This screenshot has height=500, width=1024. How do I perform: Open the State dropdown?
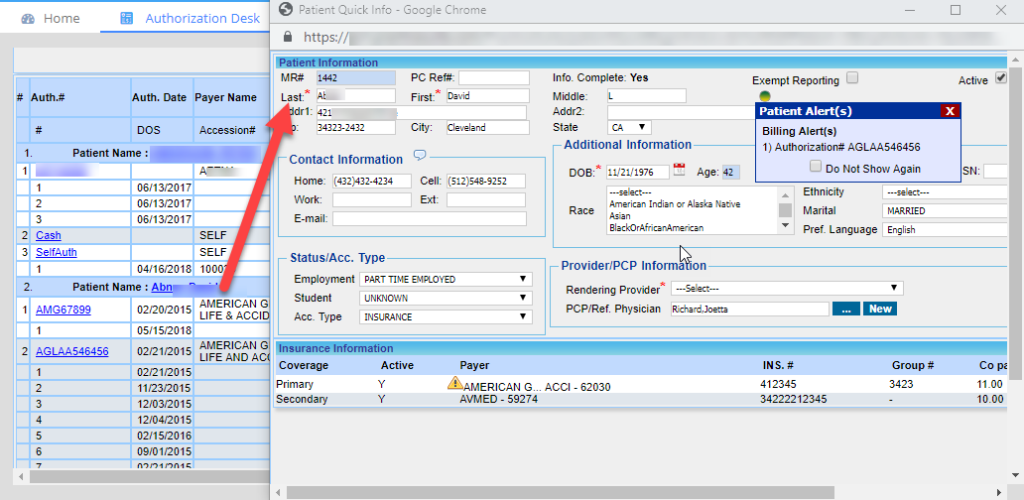[x=630, y=127]
